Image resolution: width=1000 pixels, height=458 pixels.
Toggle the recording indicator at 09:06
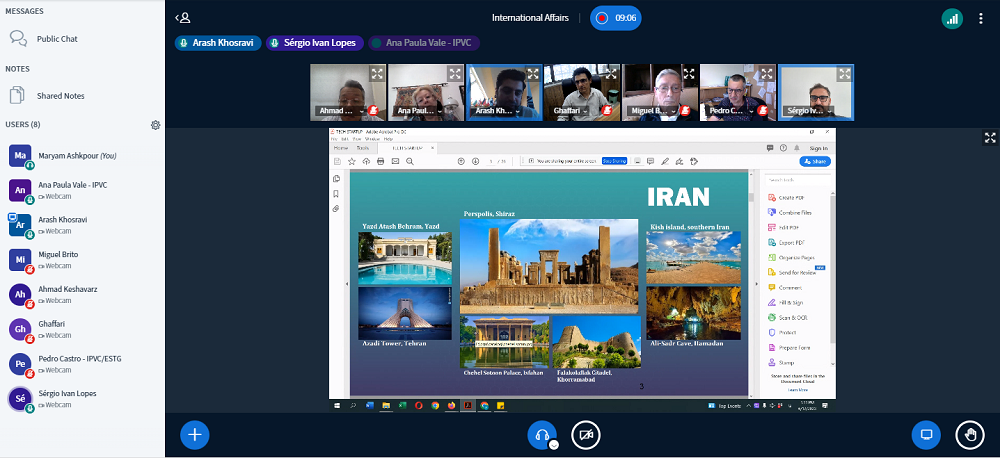(x=615, y=18)
